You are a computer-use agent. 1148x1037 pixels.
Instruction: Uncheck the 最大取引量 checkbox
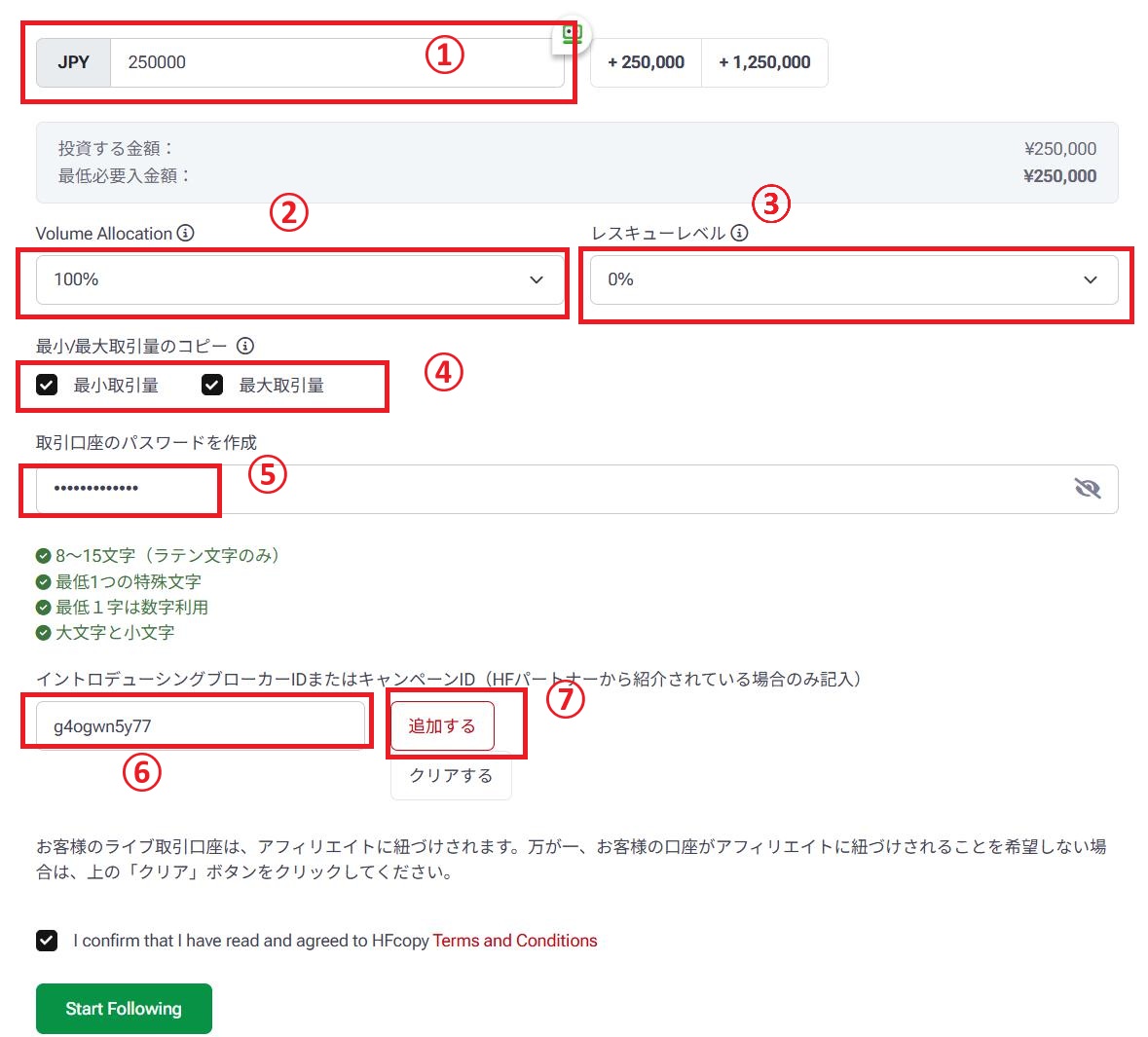(212, 386)
